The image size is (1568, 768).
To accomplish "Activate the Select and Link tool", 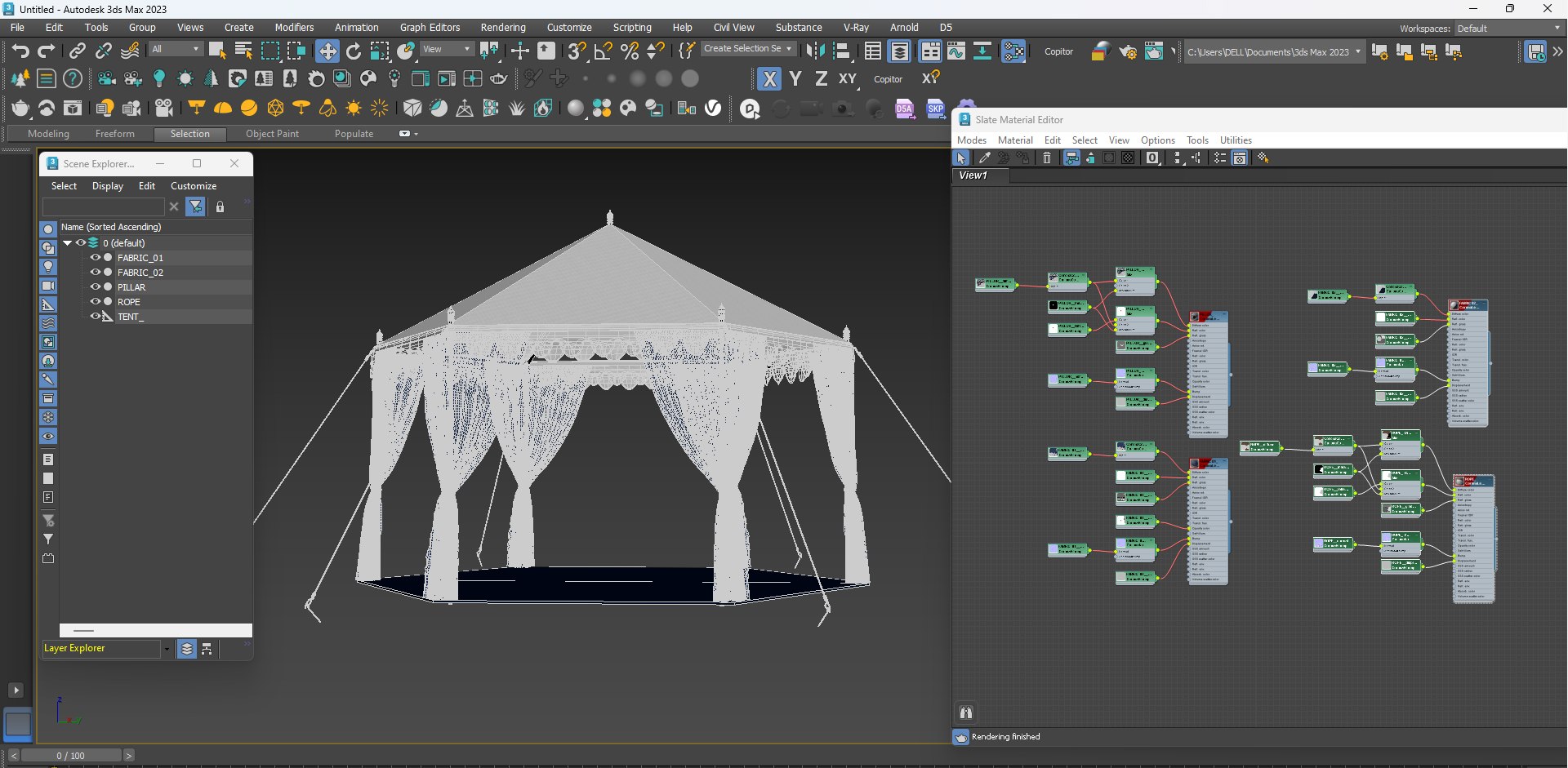I will pos(77,51).
